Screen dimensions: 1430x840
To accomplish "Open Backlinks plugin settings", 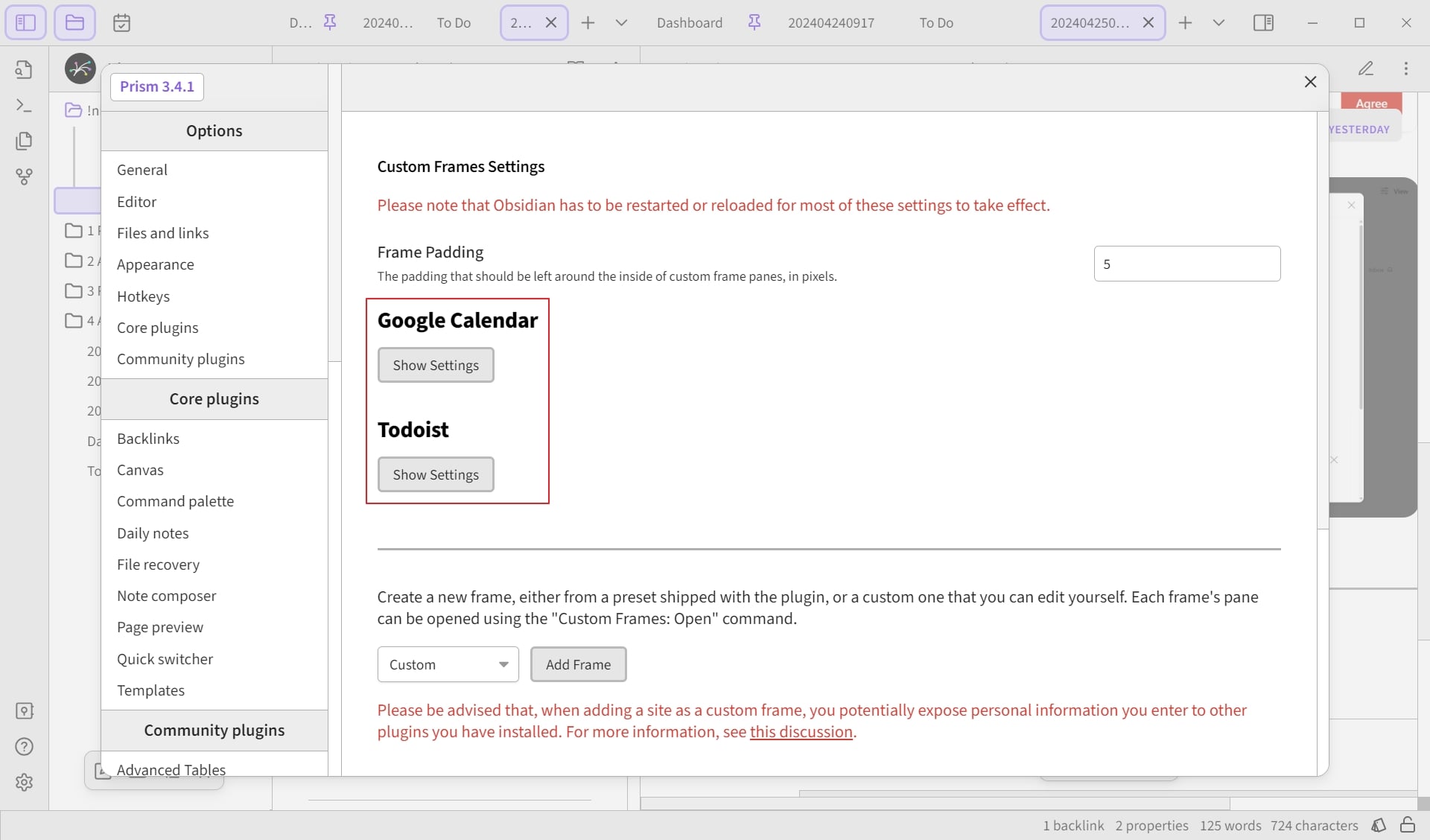I will coord(214,439).
